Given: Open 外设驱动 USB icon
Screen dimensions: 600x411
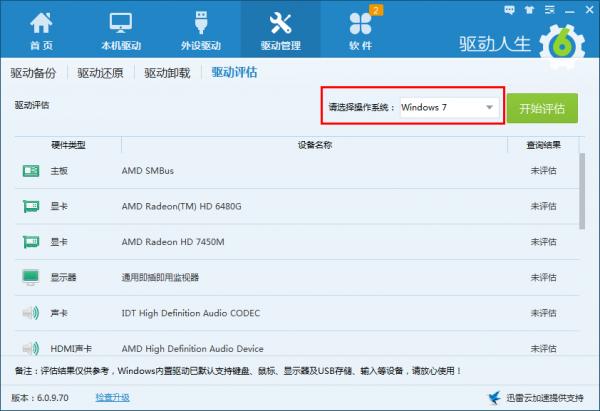Looking at the screenshot, I should [x=201, y=23].
